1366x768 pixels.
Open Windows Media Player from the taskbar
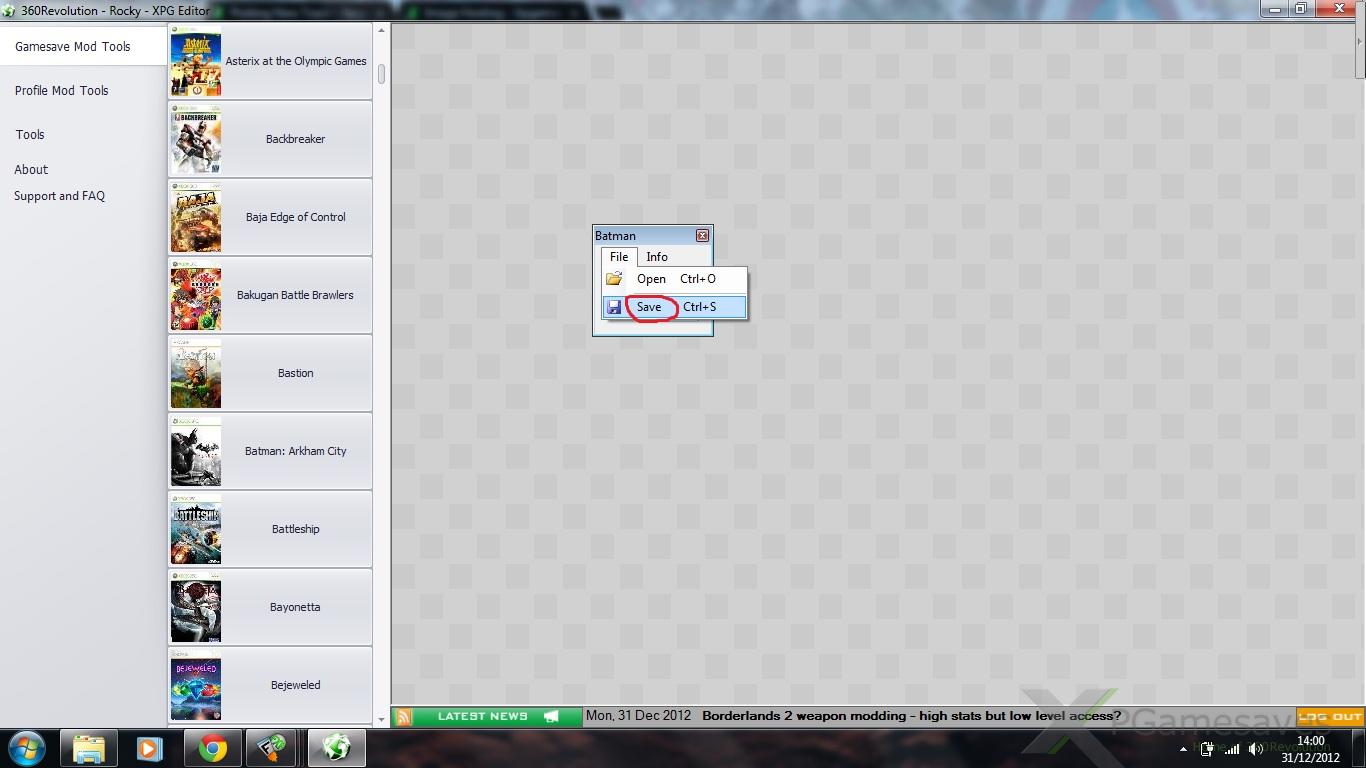150,748
